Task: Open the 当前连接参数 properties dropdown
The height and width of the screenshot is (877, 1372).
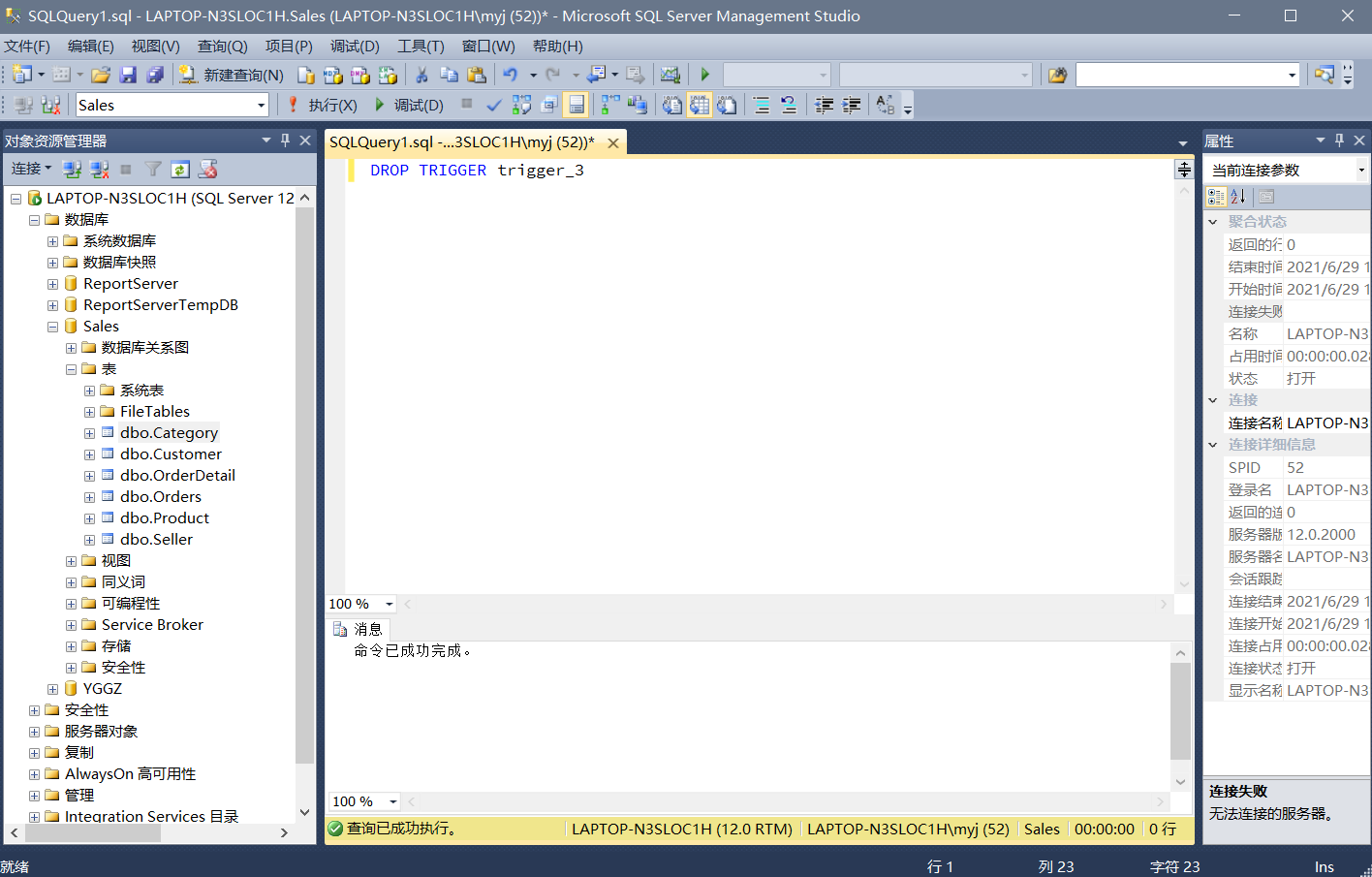Action: point(1360,171)
